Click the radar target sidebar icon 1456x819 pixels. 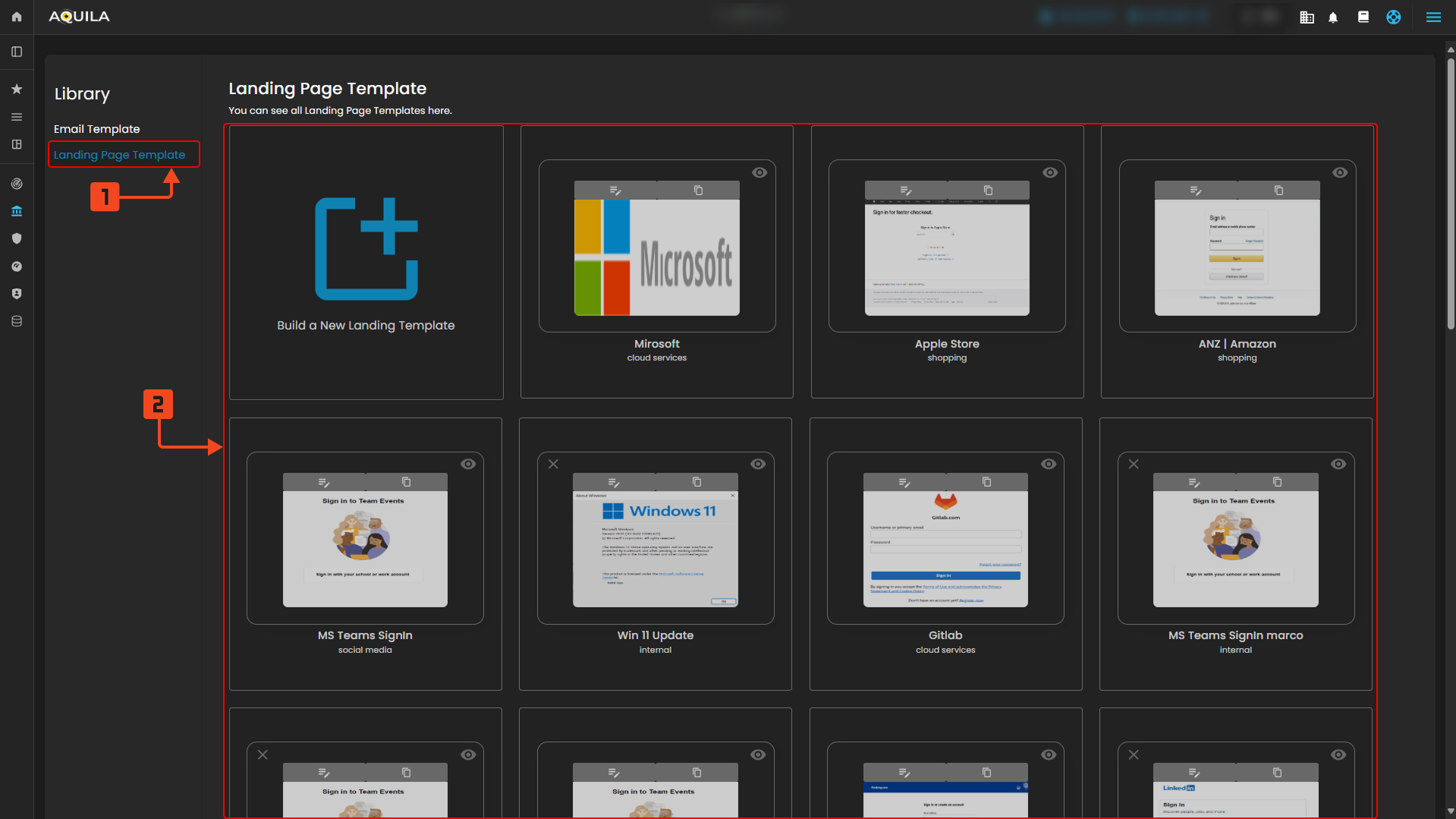click(x=17, y=184)
